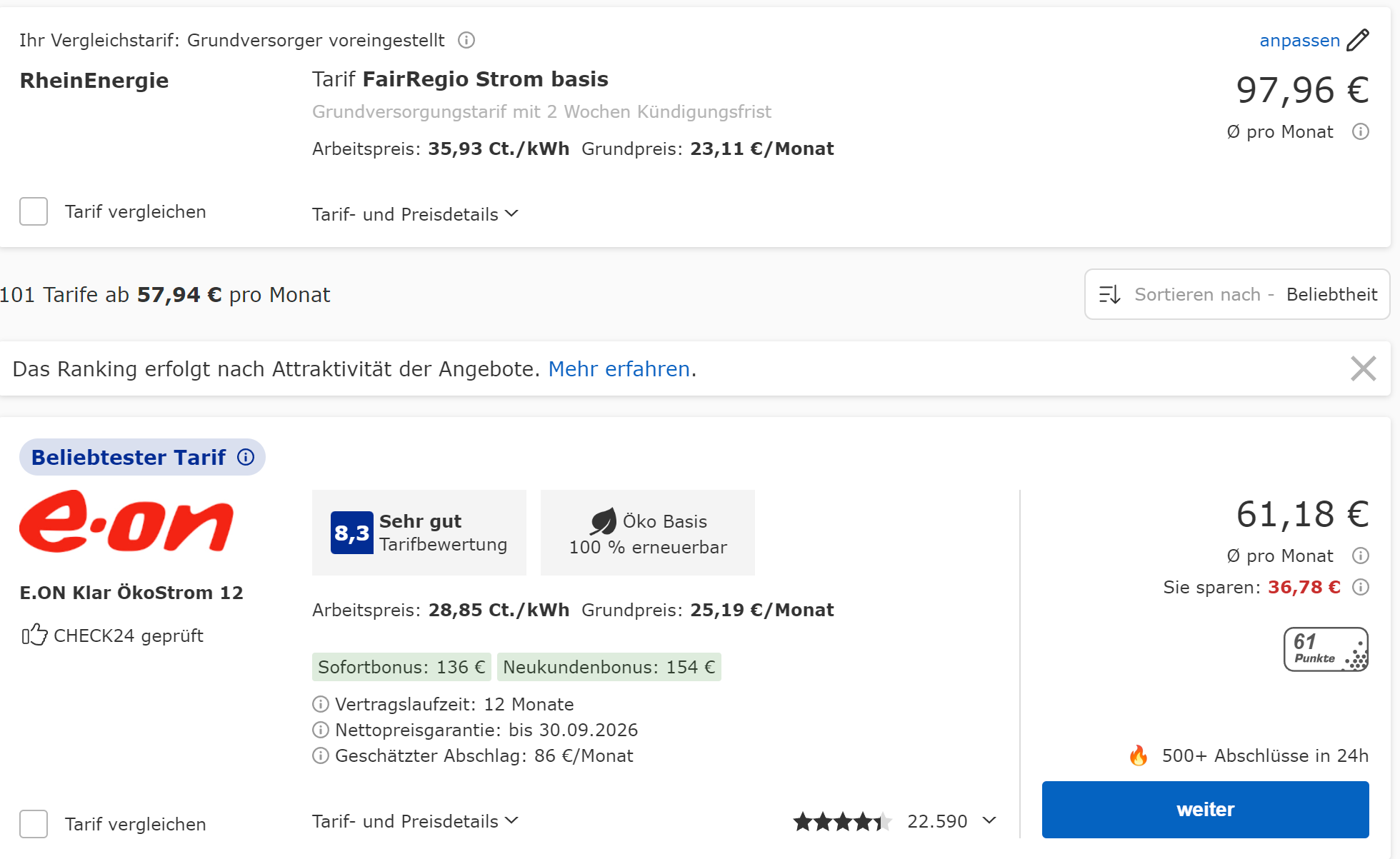Click info icon next to 97,96 € pro Monat

(1361, 131)
